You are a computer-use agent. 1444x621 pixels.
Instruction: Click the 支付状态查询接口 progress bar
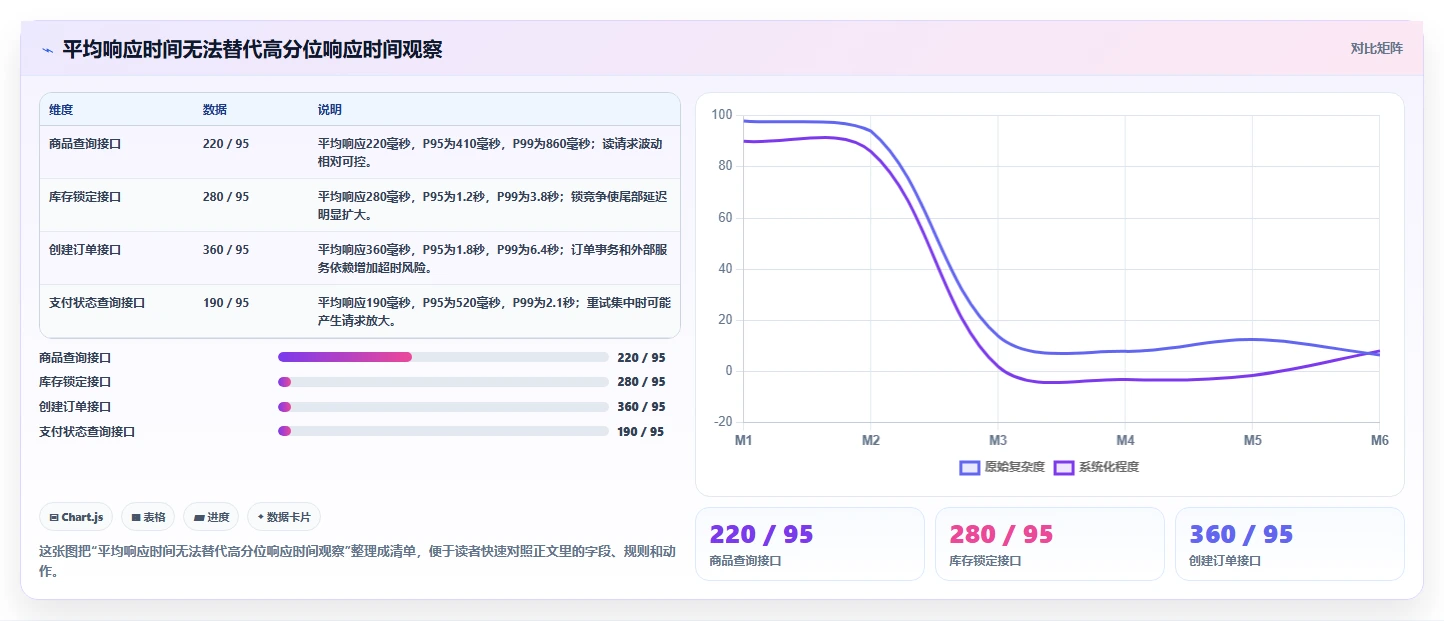pyautogui.click(x=443, y=432)
